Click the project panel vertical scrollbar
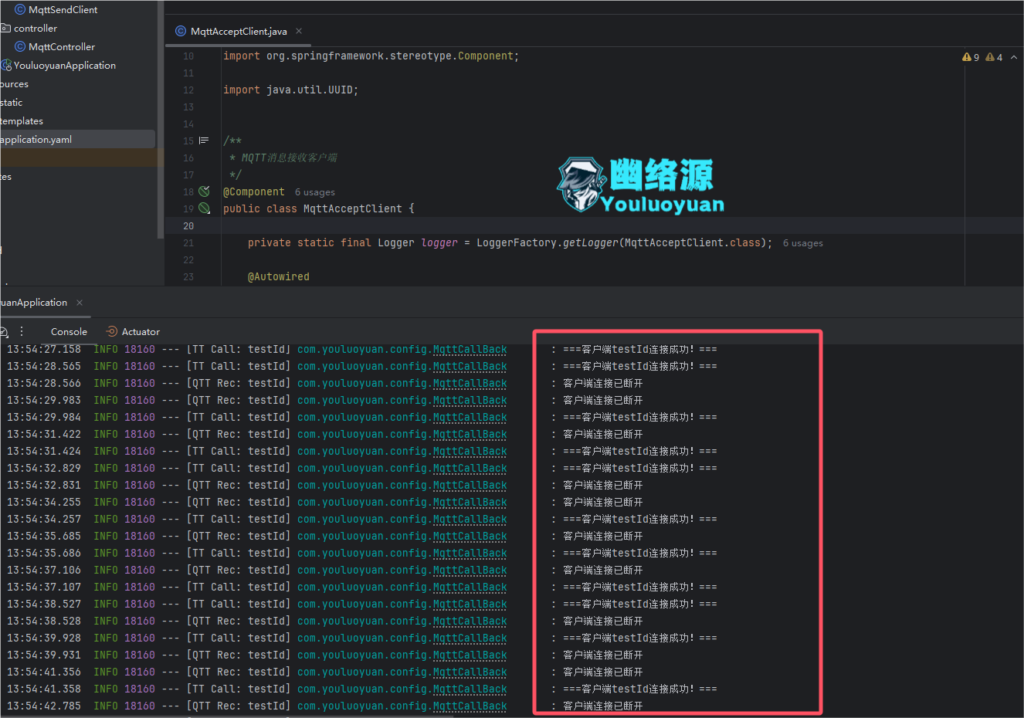This screenshot has height=718, width=1024. tap(161, 120)
